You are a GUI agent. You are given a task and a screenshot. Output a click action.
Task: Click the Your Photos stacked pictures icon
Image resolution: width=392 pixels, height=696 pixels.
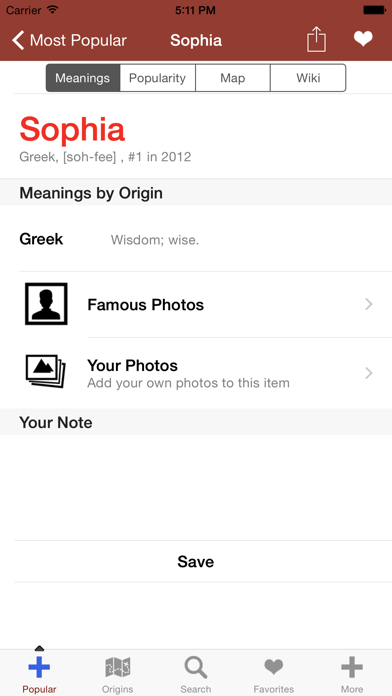45,371
